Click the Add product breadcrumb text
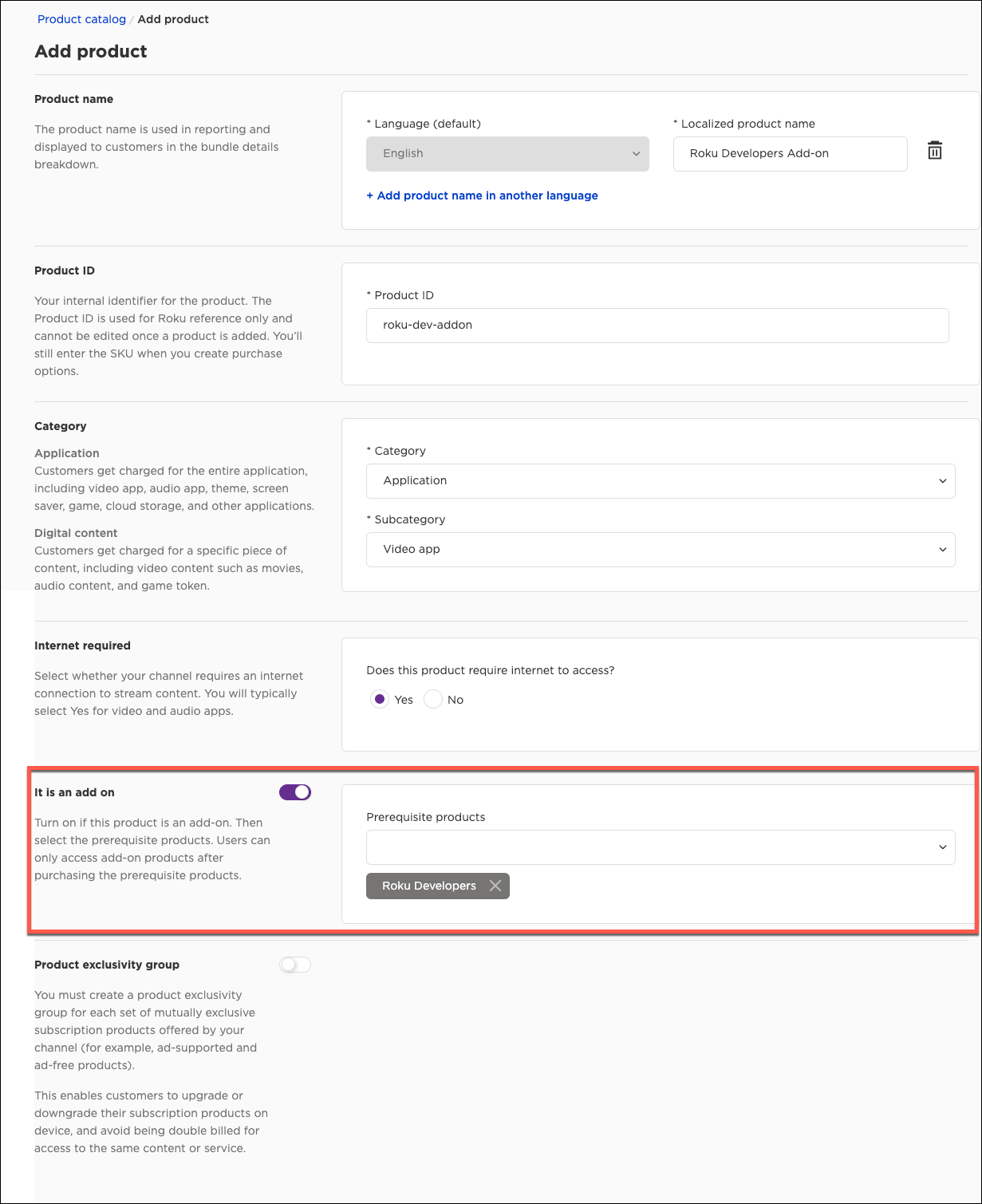The image size is (982, 1204). click(173, 19)
